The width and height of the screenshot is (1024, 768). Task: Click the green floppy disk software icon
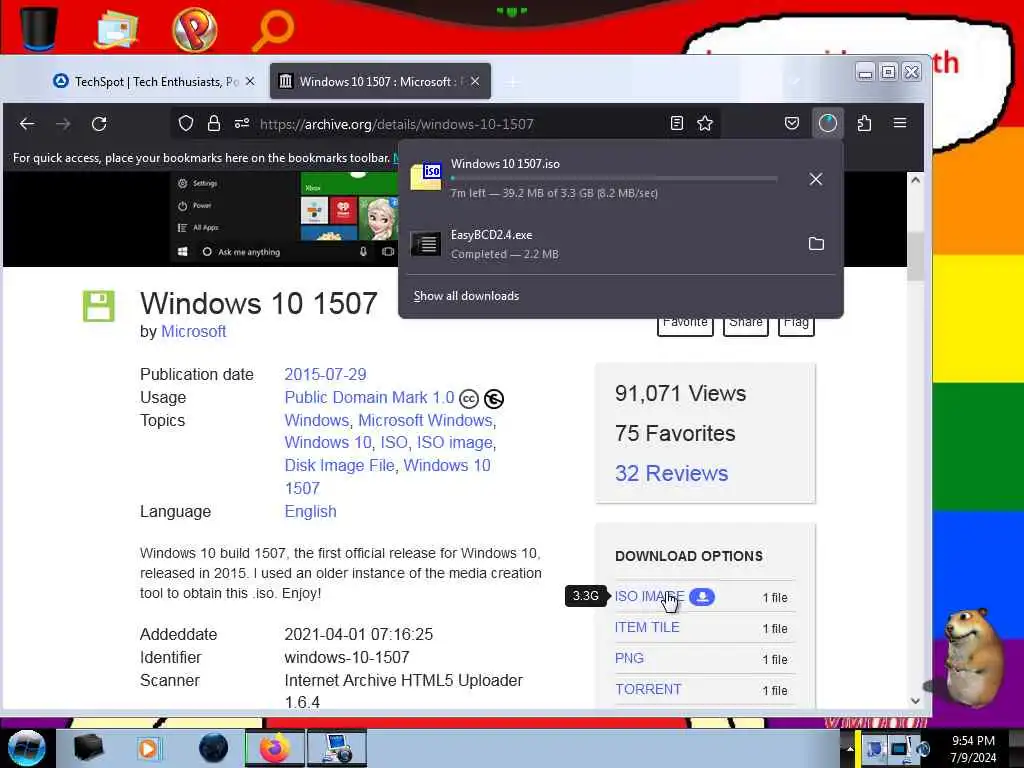(x=99, y=306)
